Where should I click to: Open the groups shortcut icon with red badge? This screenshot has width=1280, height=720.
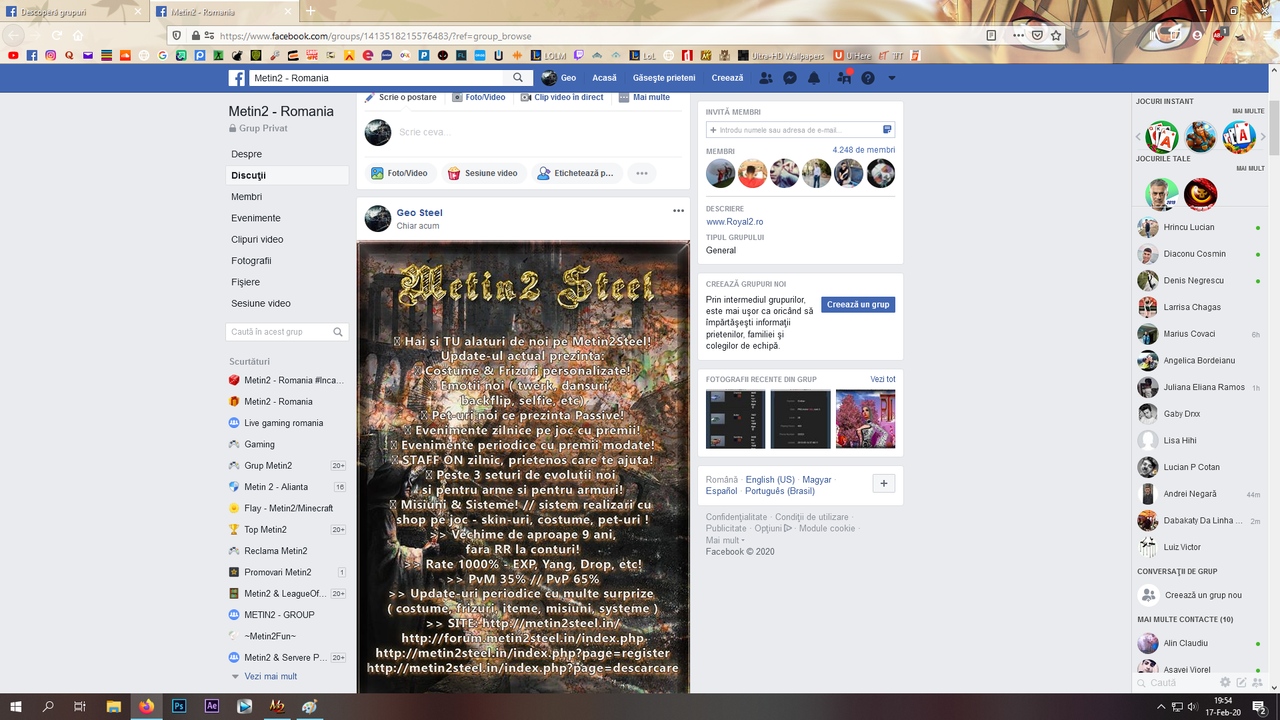point(843,78)
